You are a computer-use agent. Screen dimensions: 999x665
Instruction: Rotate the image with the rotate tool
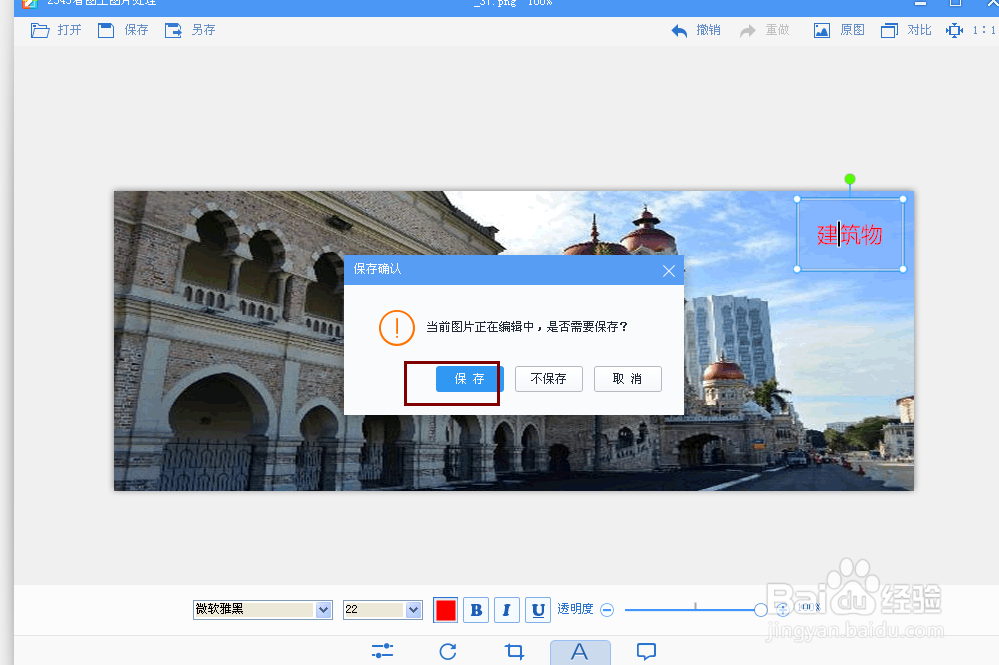coord(448,651)
